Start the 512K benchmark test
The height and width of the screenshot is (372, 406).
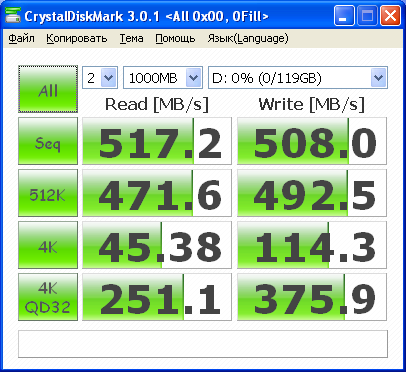[x=48, y=193]
